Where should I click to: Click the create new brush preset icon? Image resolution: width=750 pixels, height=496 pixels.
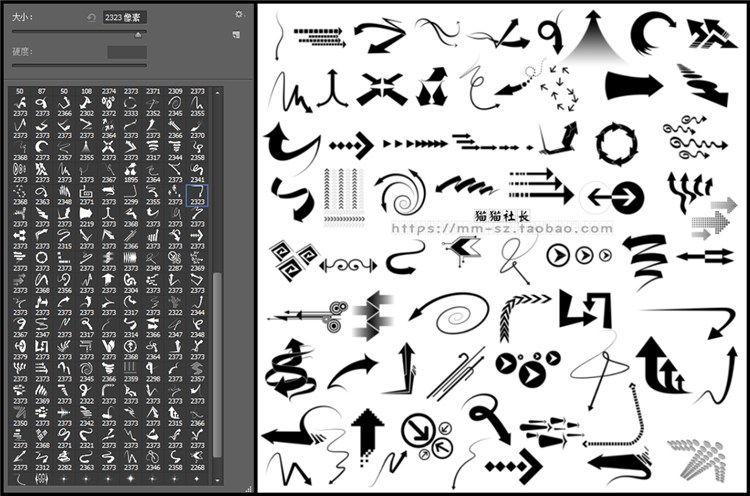(x=234, y=35)
